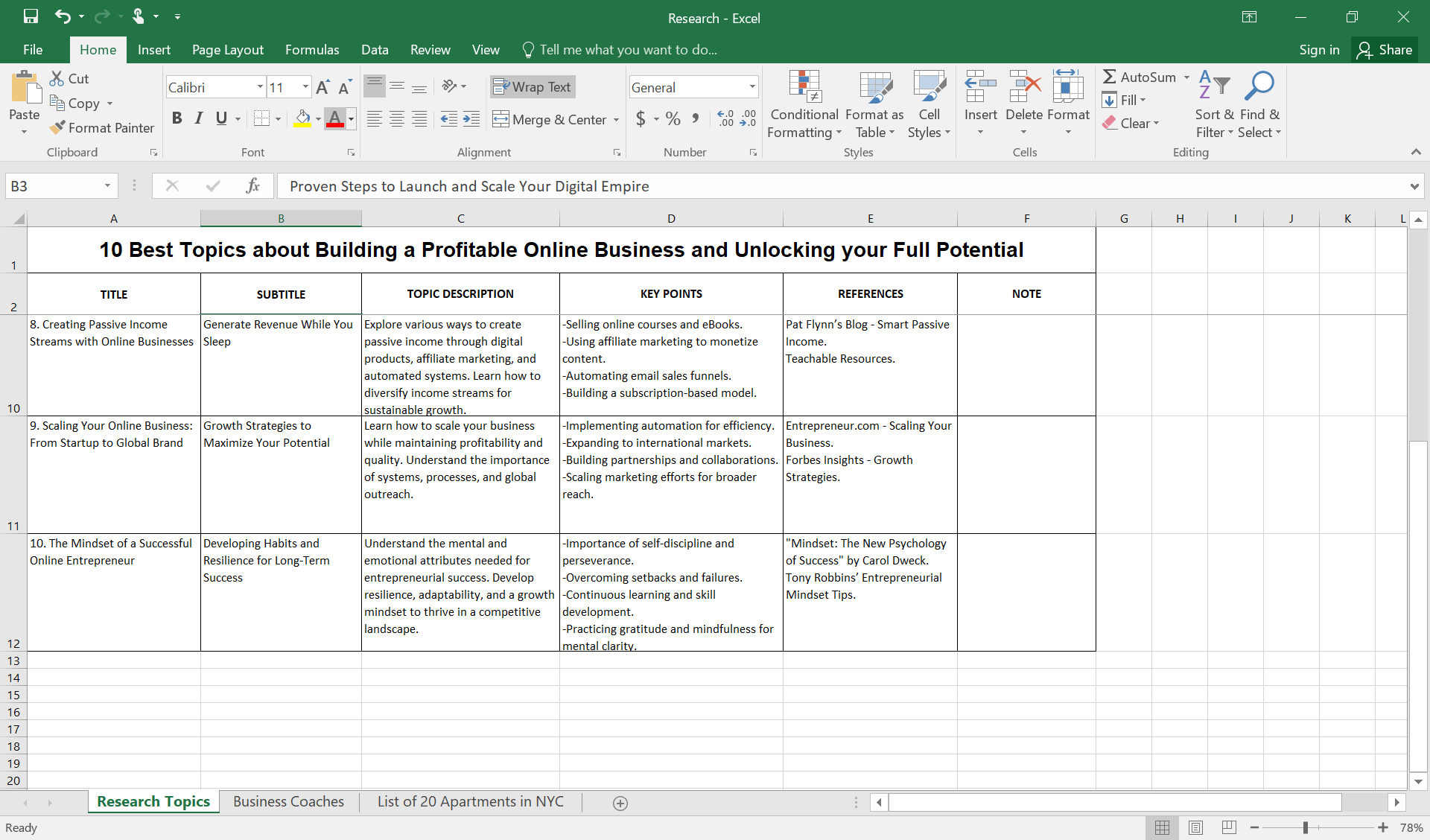Click the formula bar text

[x=469, y=186]
